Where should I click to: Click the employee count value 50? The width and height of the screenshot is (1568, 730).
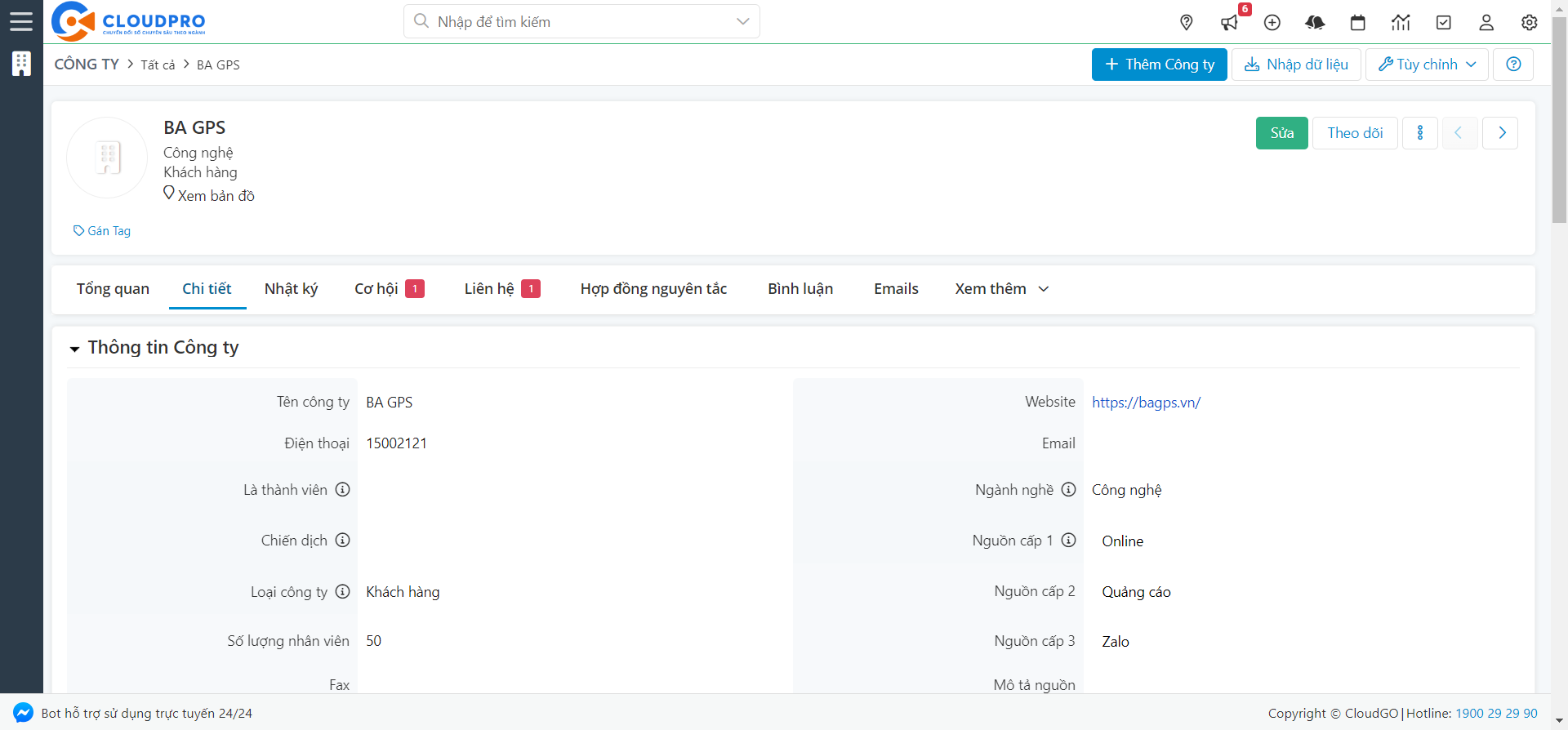pyautogui.click(x=373, y=641)
